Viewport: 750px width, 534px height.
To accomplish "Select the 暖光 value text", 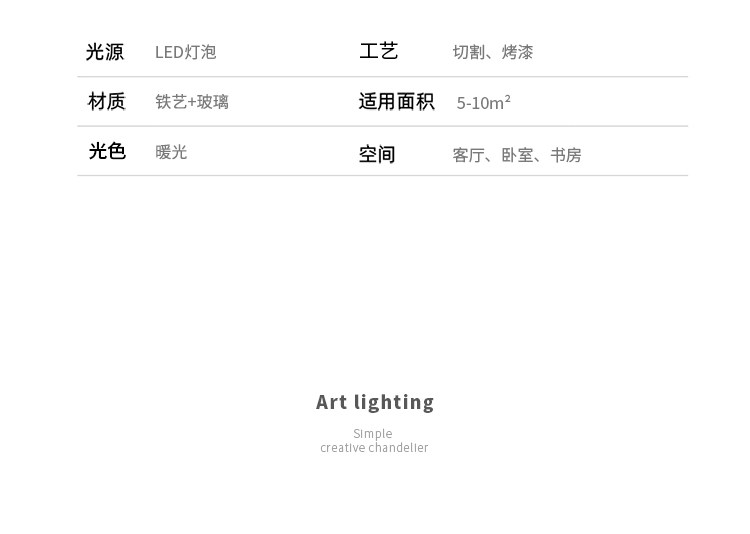I will coord(171,152).
